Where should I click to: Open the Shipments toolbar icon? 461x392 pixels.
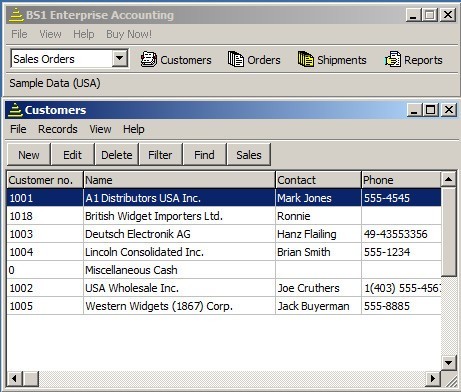tap(332, 60)
